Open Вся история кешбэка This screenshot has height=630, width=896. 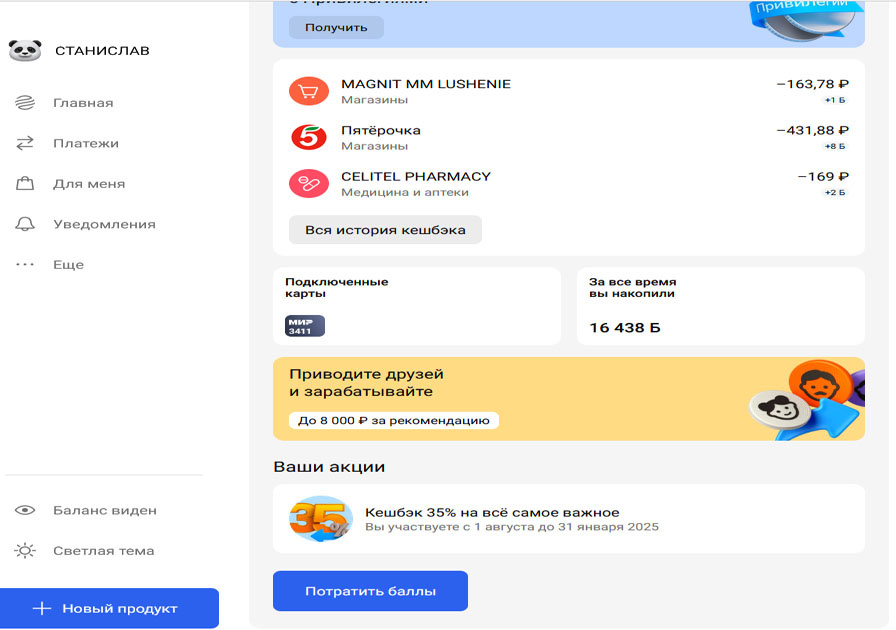pyautogui.click(x=385, y=230)
